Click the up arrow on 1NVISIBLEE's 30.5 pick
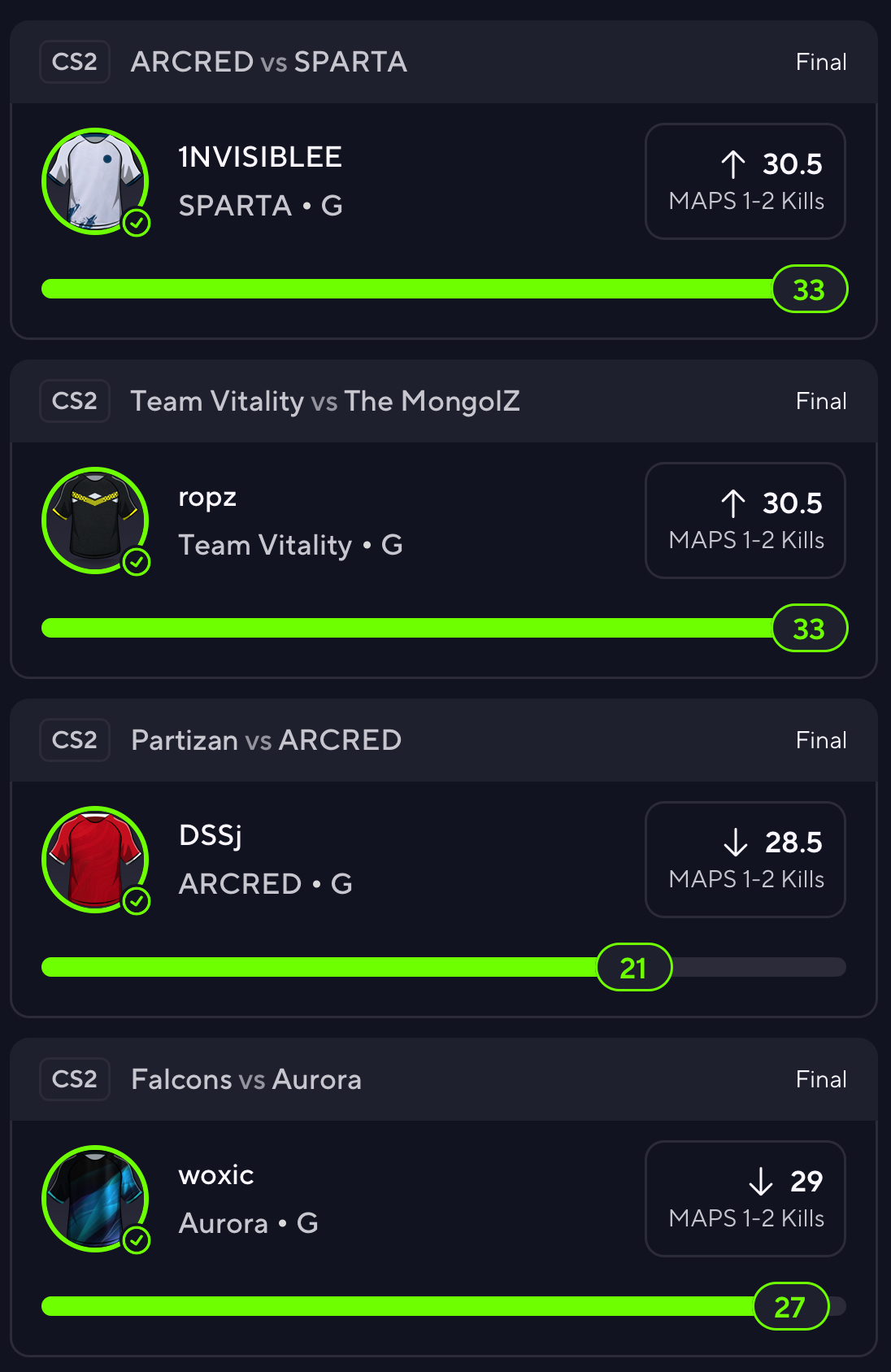The image size is (891, 1372). coord(732,164)
